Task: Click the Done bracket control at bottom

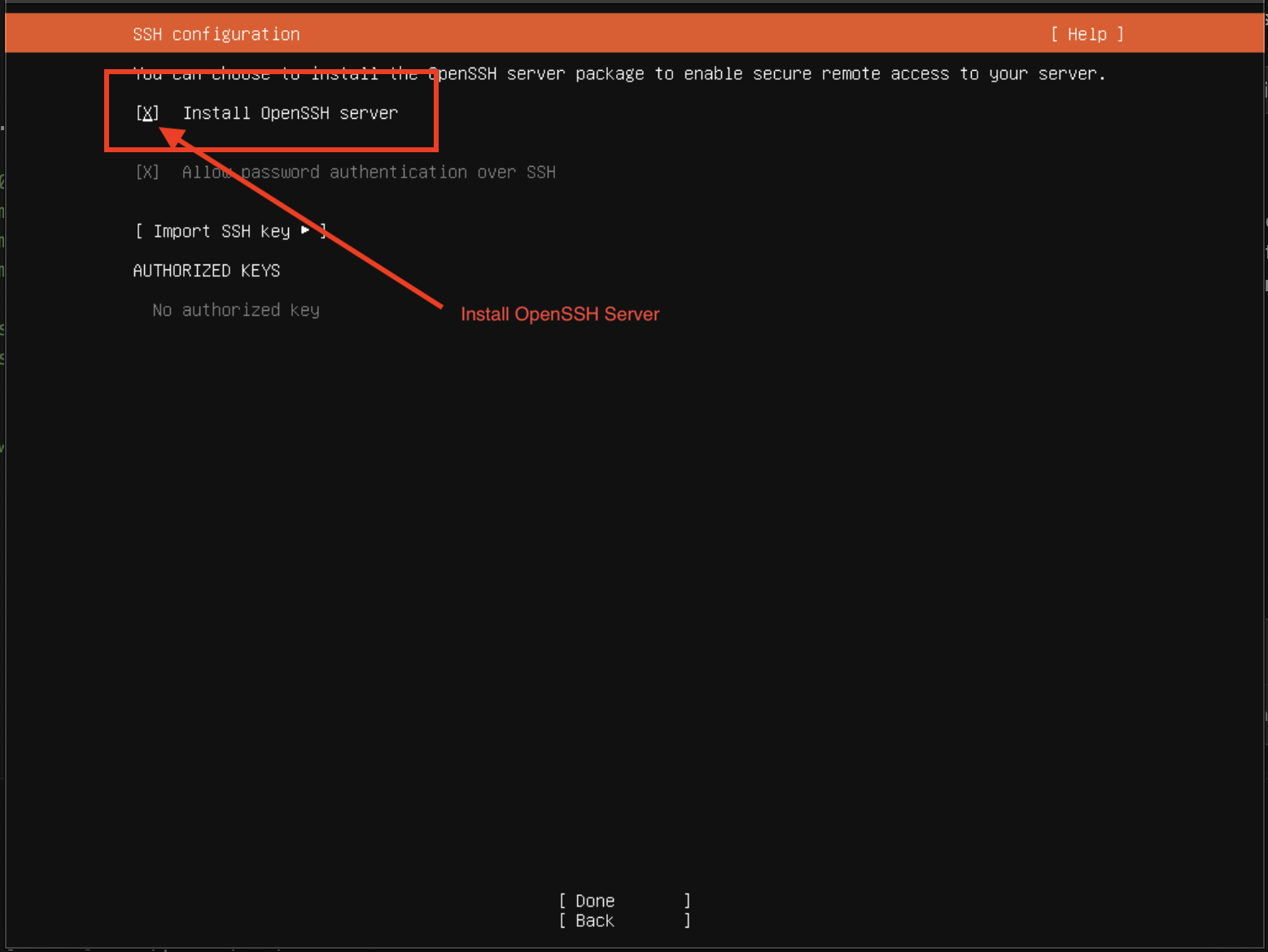Action: pos(594,900)
